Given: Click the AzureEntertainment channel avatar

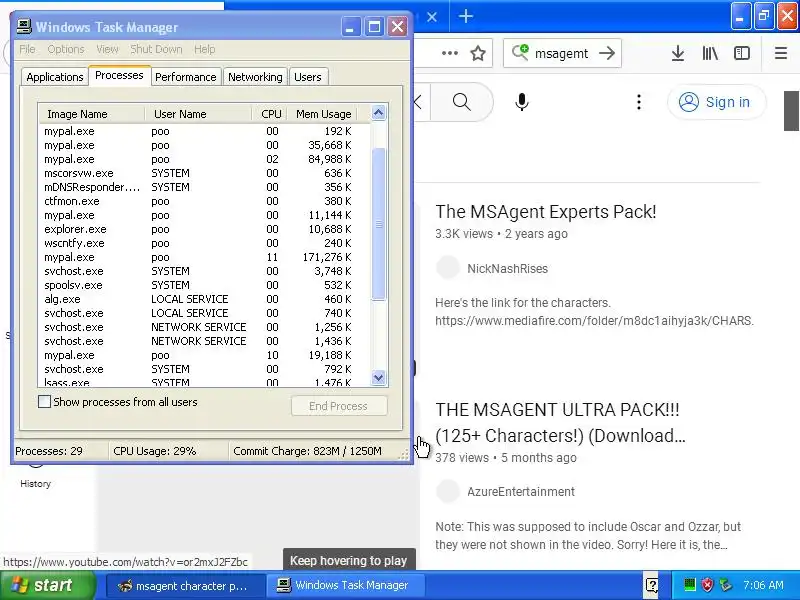Looking at the screenshot, I should click(x=448, y=491).
